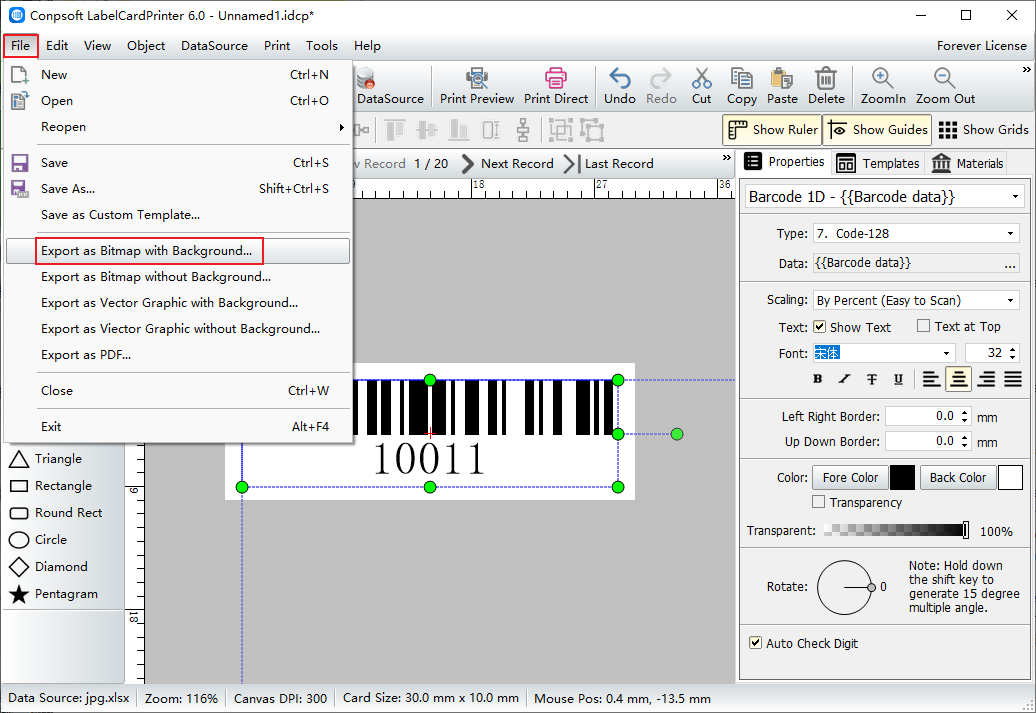This screenshot has width=1036, height=713.
Task: Adjust the Left Right Border stepper
Action: [x=965, y=416]
